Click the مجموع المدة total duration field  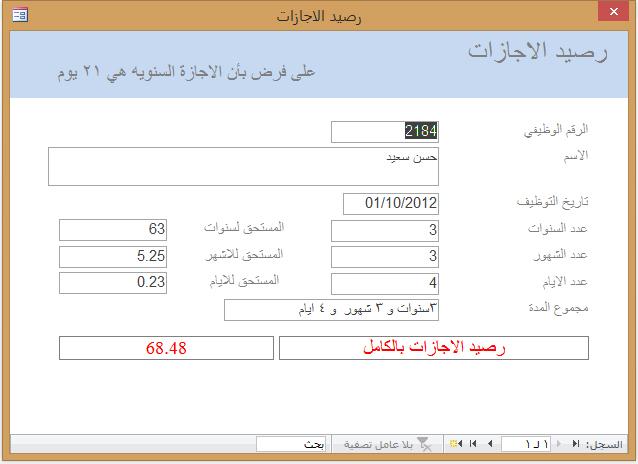coord(332,310)
